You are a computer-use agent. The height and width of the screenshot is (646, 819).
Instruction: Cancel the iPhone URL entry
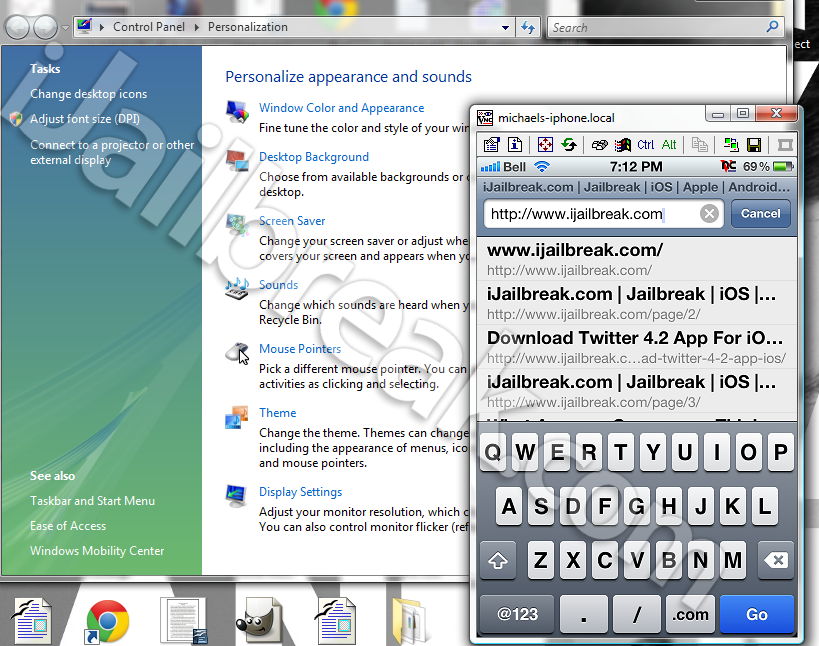click(760, 214)
